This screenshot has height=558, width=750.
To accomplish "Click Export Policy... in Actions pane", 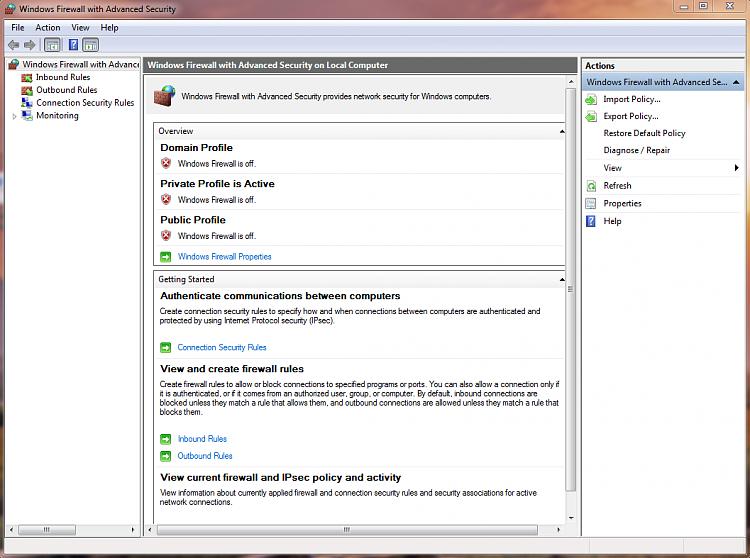I will click(630, 116).
